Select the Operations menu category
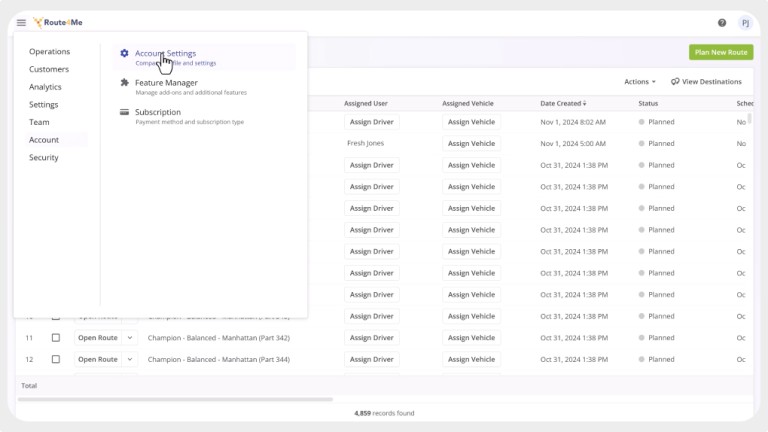Viewport: 768px width, 432px height. coord(49,51)
